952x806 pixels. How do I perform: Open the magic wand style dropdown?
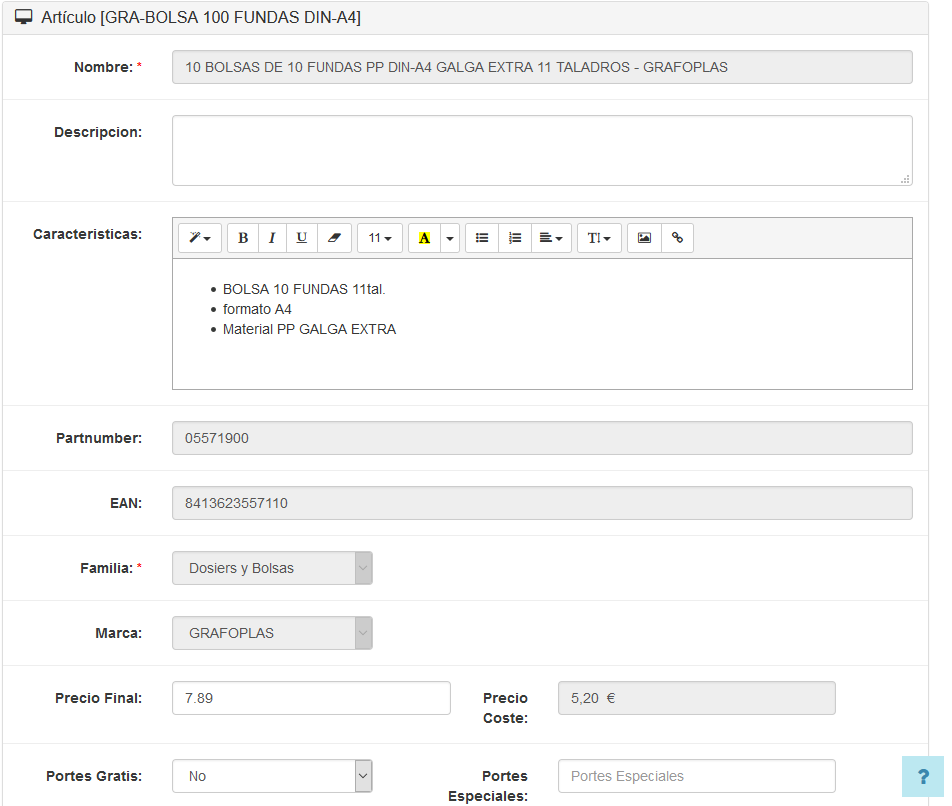point(200,238)
